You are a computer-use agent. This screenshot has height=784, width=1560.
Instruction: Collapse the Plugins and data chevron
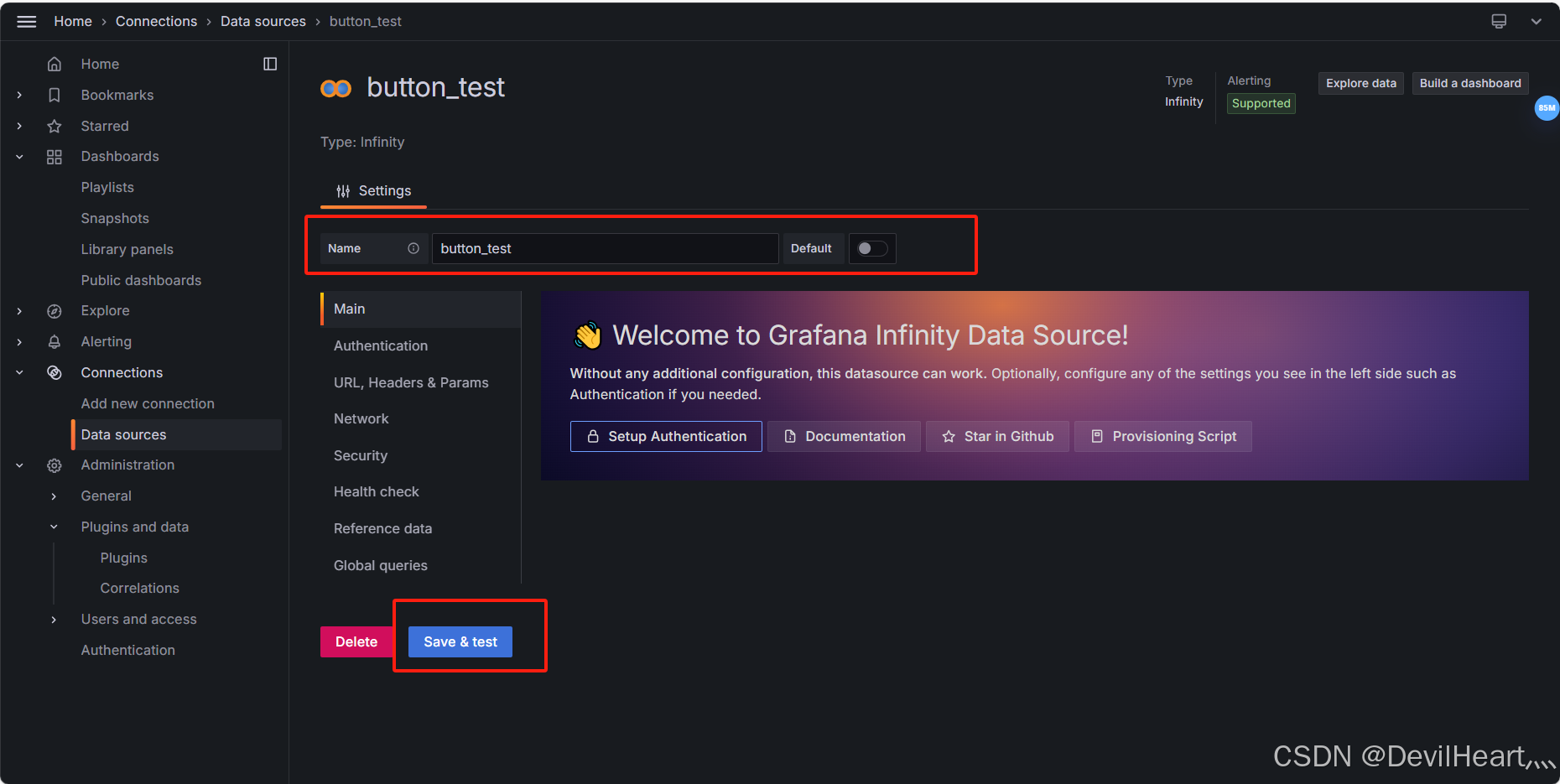pyautogui.click(x=54, y=527)
